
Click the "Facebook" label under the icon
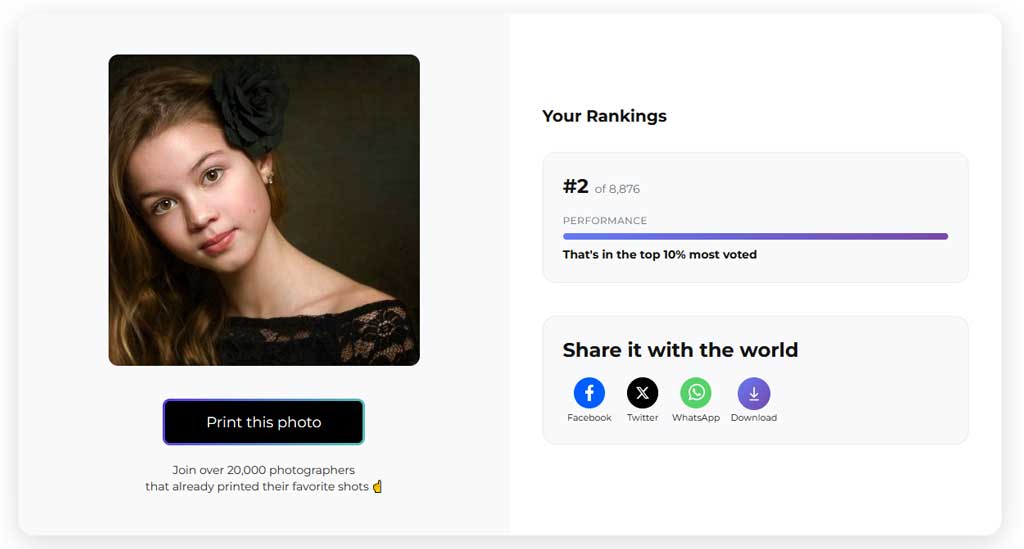click(x=589, y=418)
